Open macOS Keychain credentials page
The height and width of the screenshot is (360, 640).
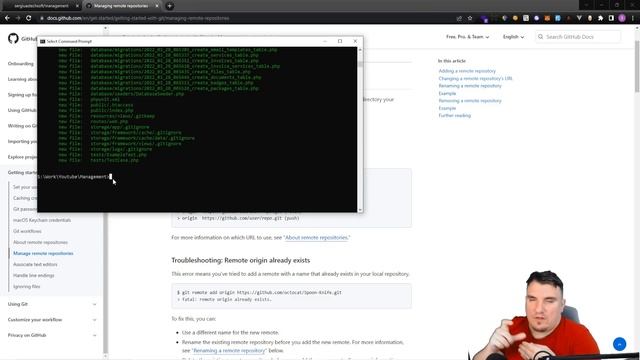pyautogui.click(x=42, y=220)
